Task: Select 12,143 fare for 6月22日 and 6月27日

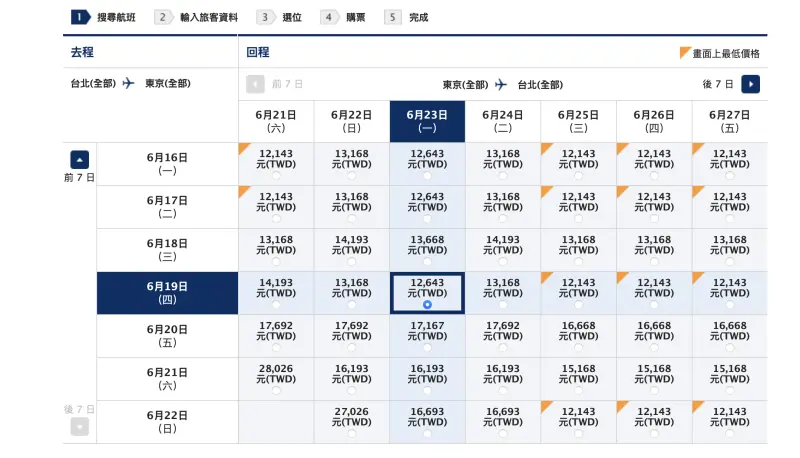Action: [x=730, y=422]
